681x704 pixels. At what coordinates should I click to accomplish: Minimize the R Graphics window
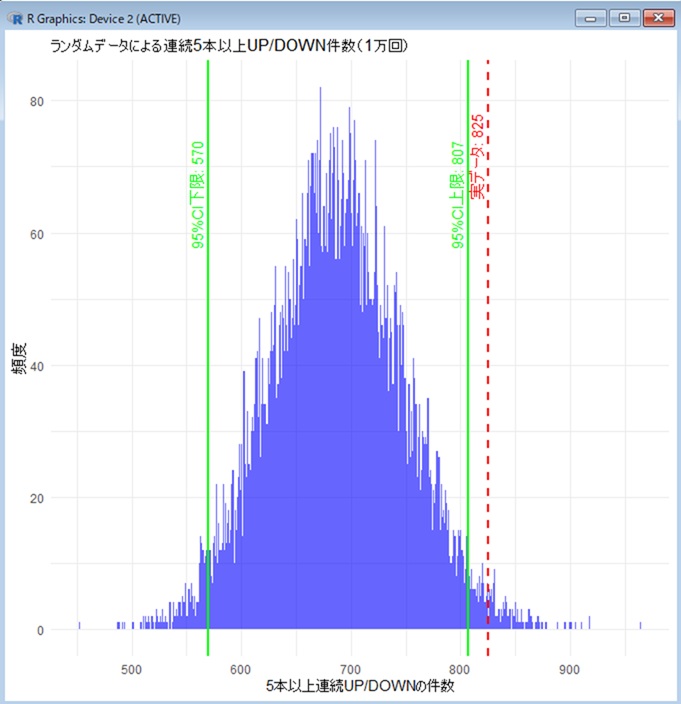tap(593, 18)
